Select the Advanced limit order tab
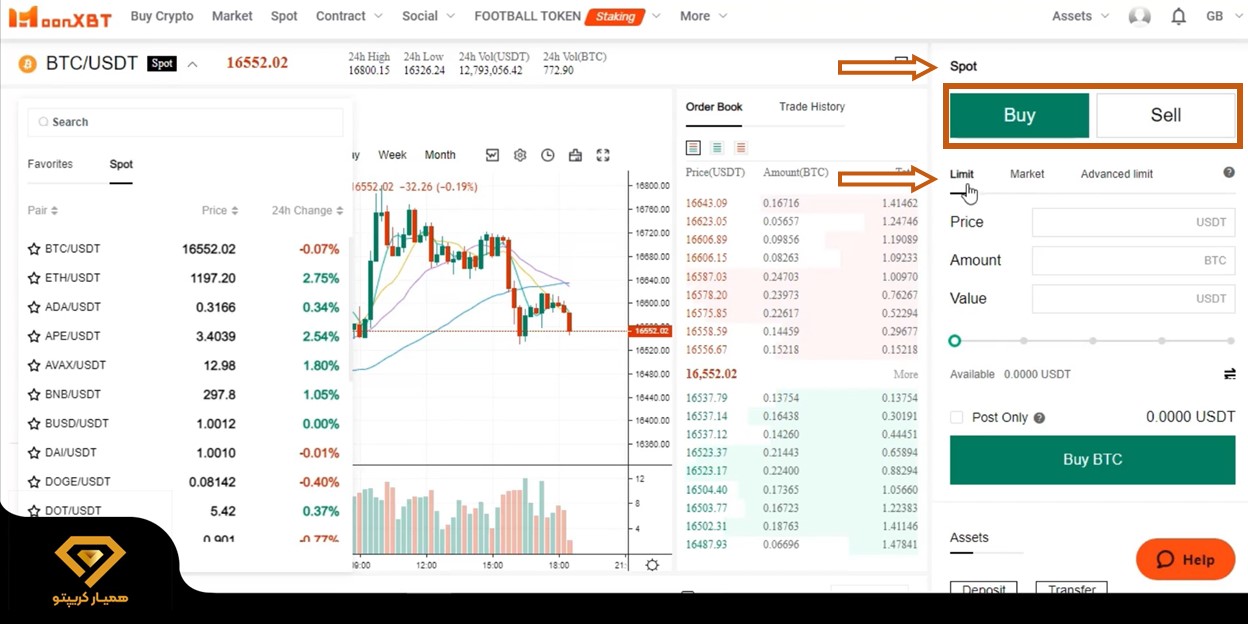Screen dimensions: 1248x624 (1116, 173)
